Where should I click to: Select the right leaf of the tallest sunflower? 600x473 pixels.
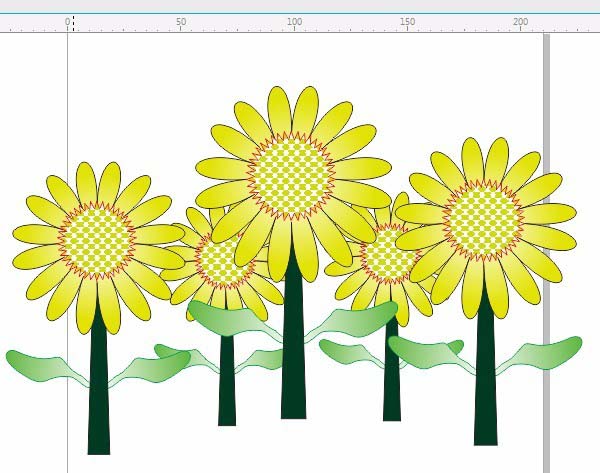351,321
